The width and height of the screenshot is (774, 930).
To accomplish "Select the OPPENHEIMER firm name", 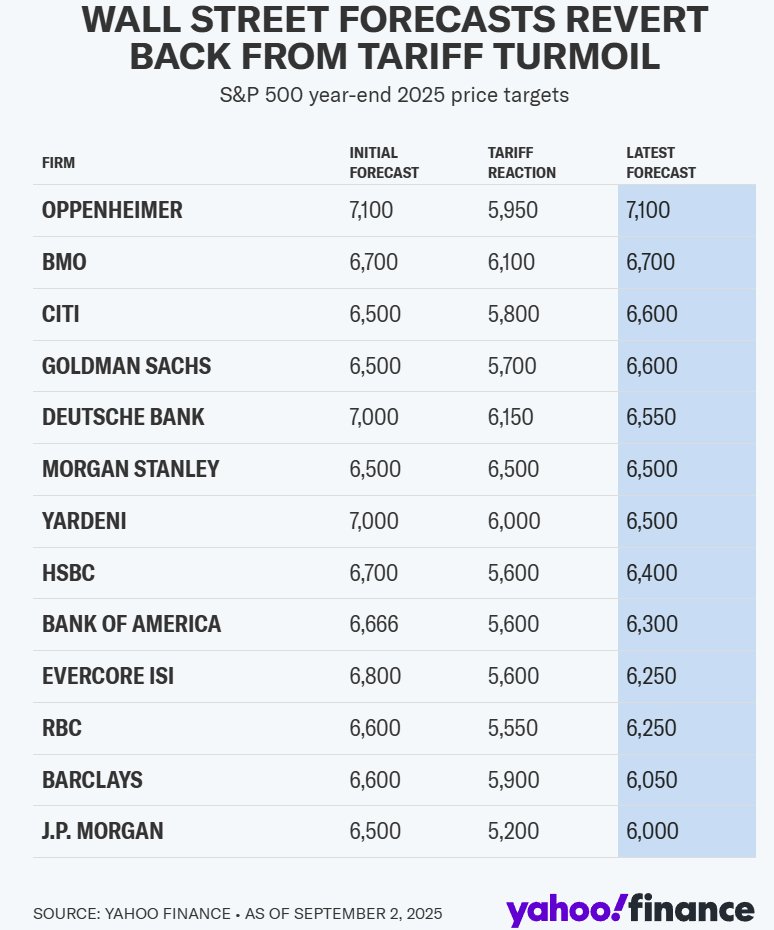I will [112, 211].
